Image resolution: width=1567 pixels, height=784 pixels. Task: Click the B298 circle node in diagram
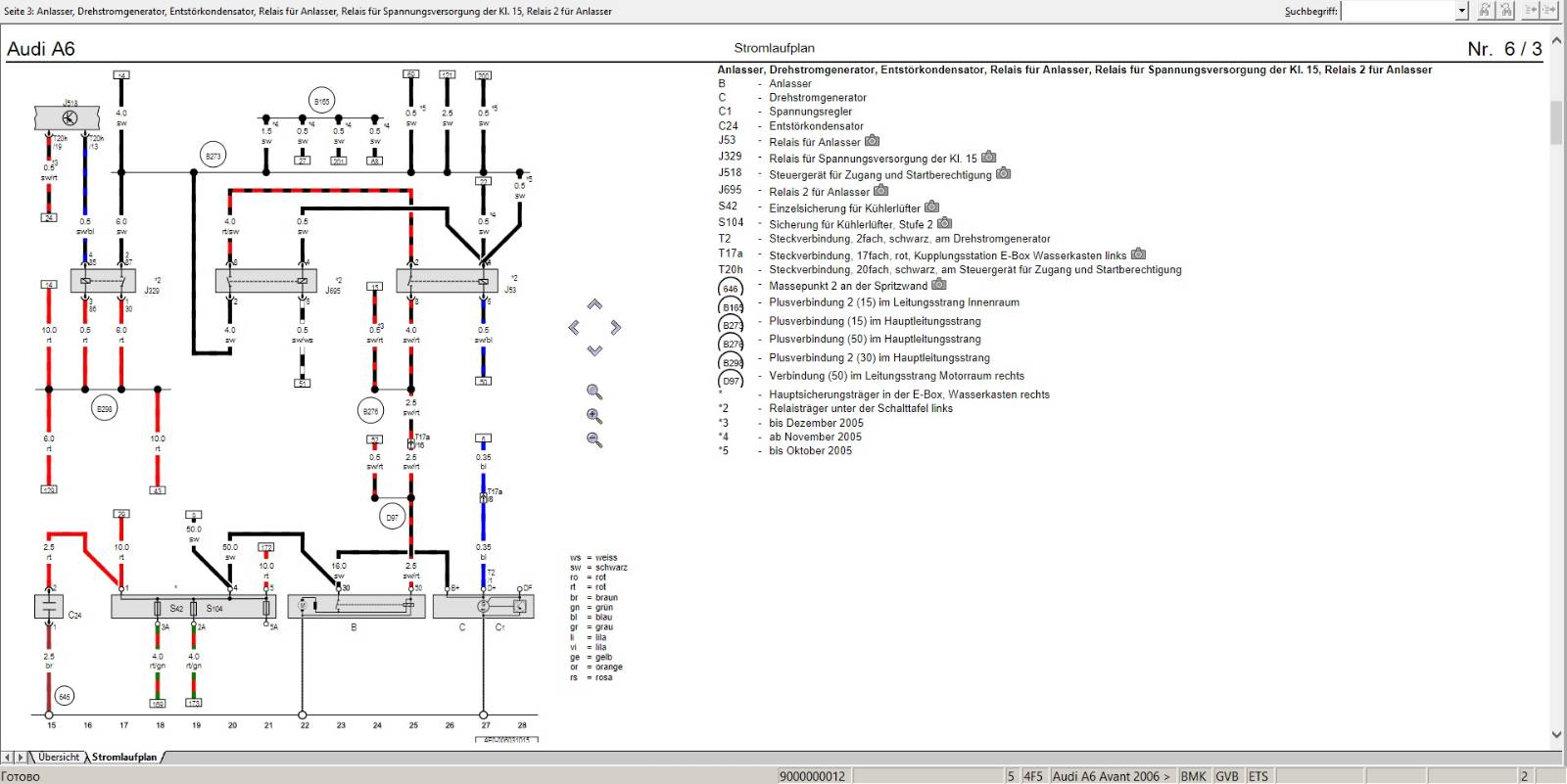pos(104,409)
